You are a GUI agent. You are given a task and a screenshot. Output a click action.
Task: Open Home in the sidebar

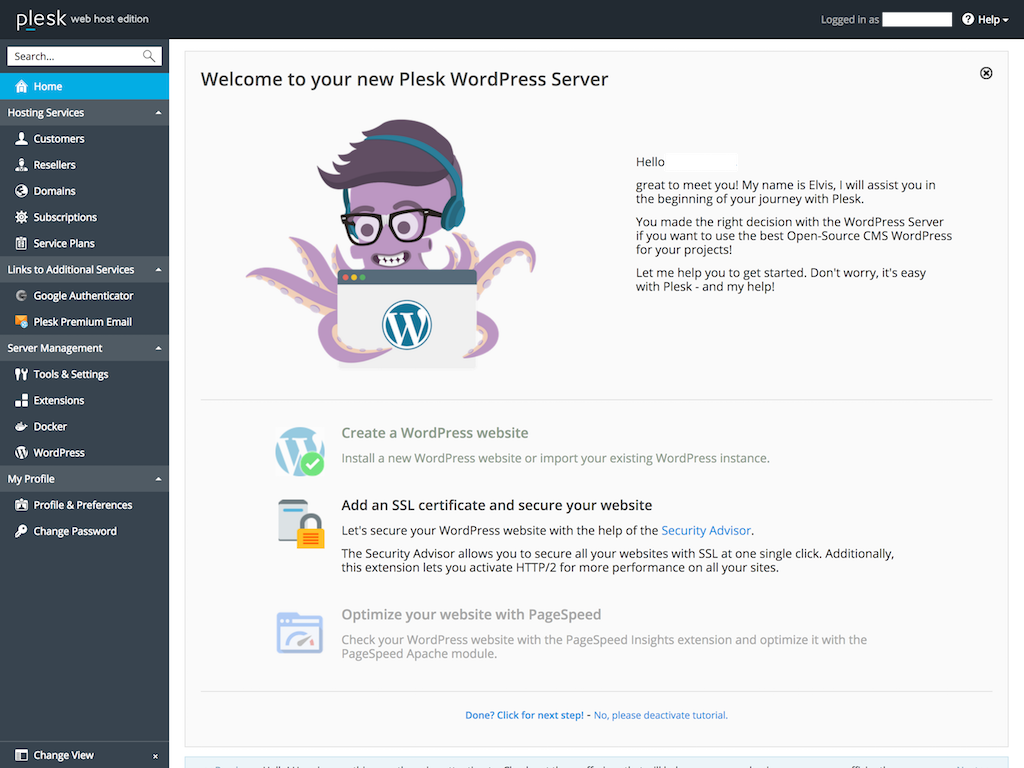(84, 86)
